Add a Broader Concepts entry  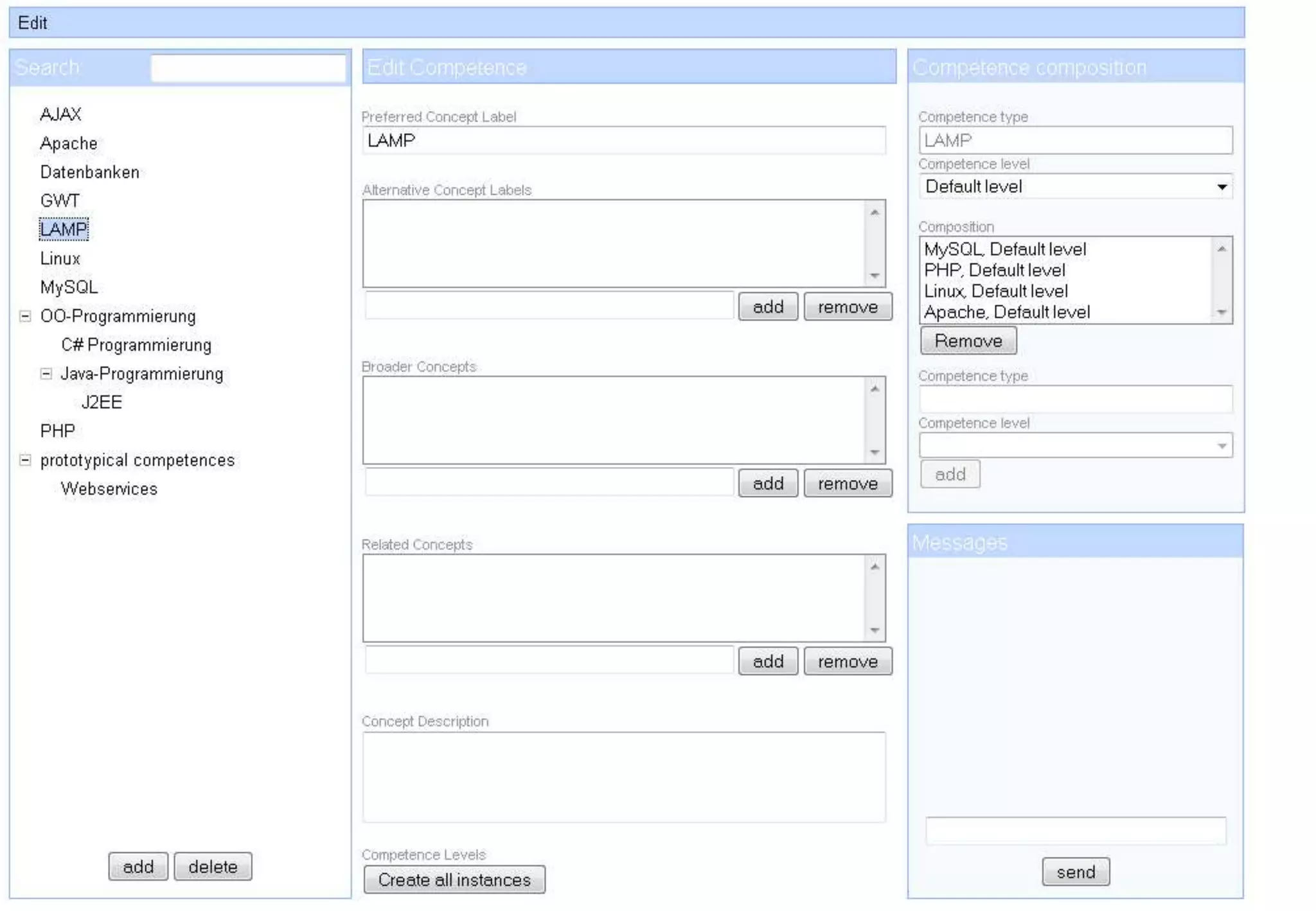[x=767, y=483]
